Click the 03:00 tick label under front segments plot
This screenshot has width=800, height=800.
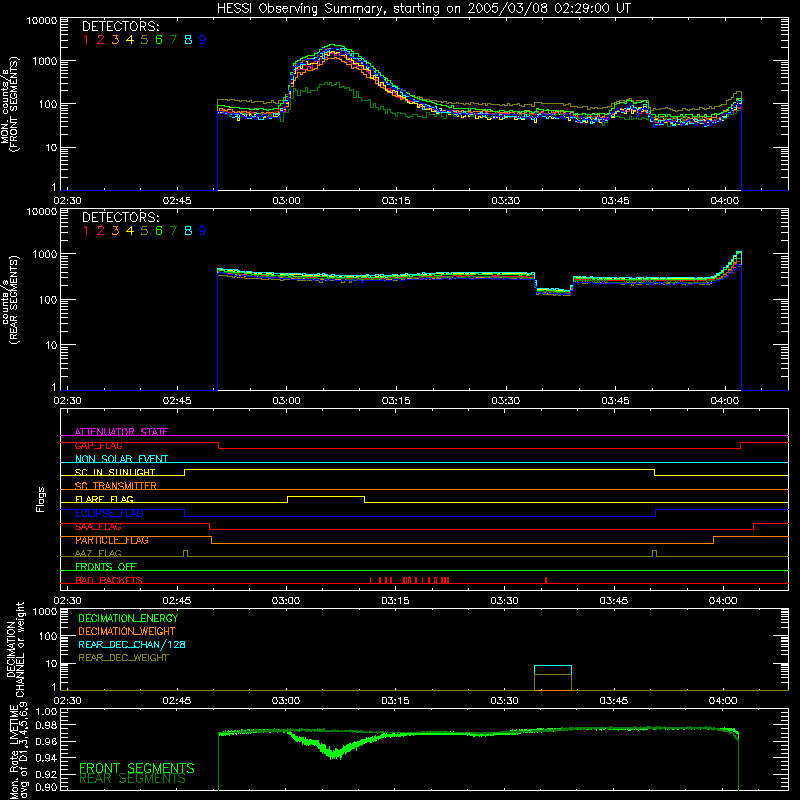[x=286, y=201]
